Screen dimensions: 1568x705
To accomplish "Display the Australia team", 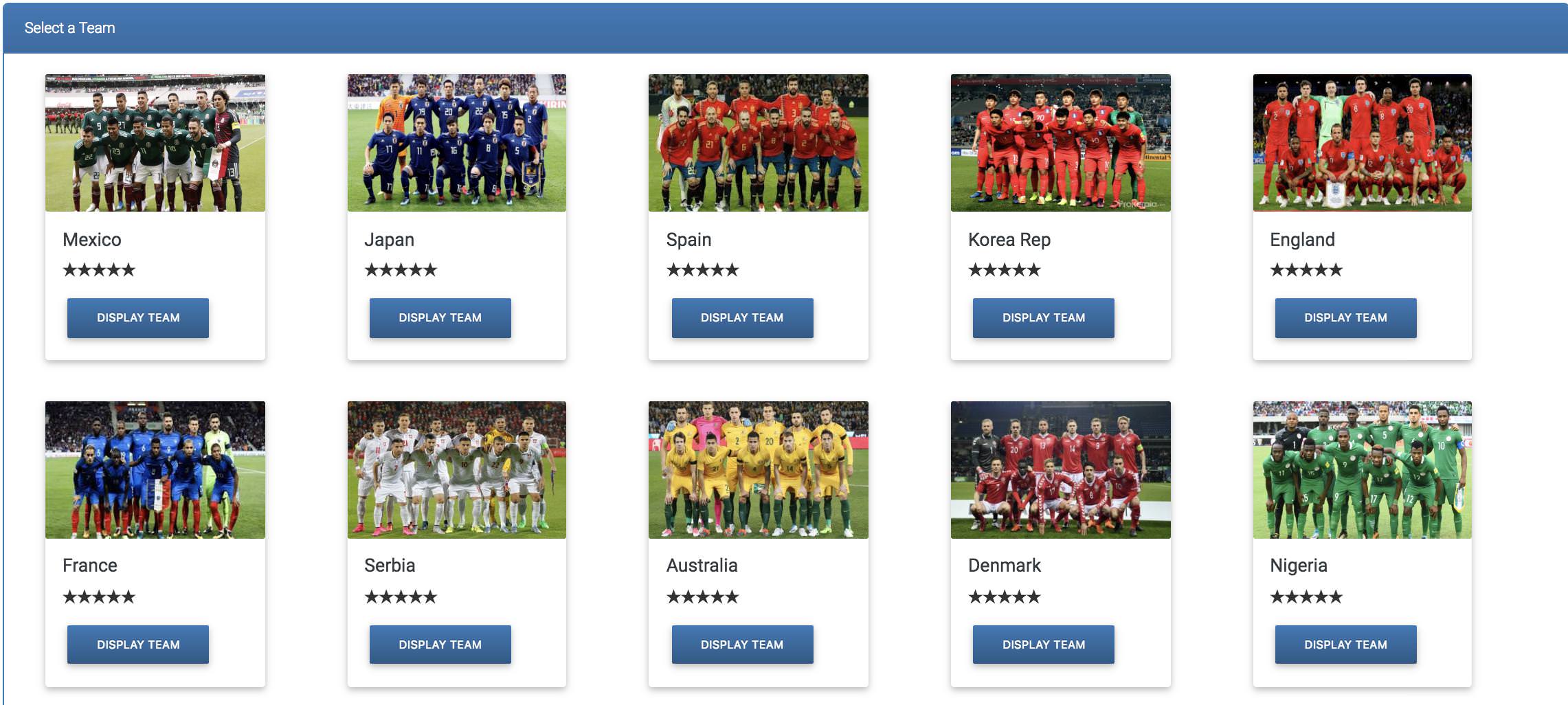I will click(742, 645).
